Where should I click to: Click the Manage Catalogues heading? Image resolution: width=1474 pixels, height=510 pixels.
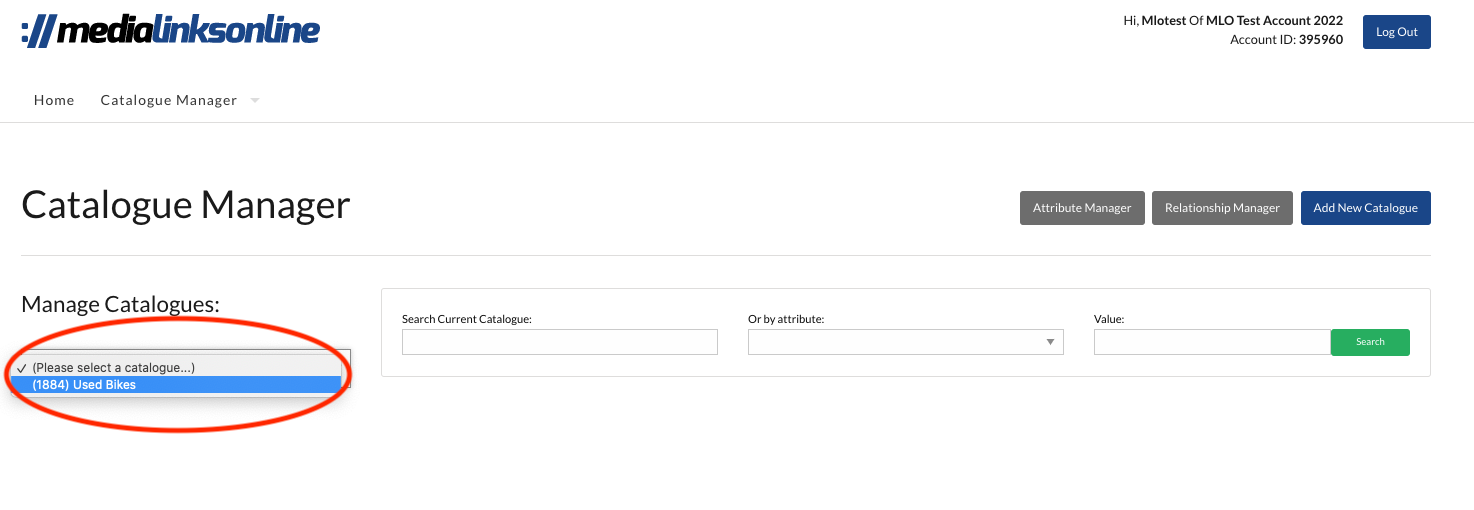point(120,304)
